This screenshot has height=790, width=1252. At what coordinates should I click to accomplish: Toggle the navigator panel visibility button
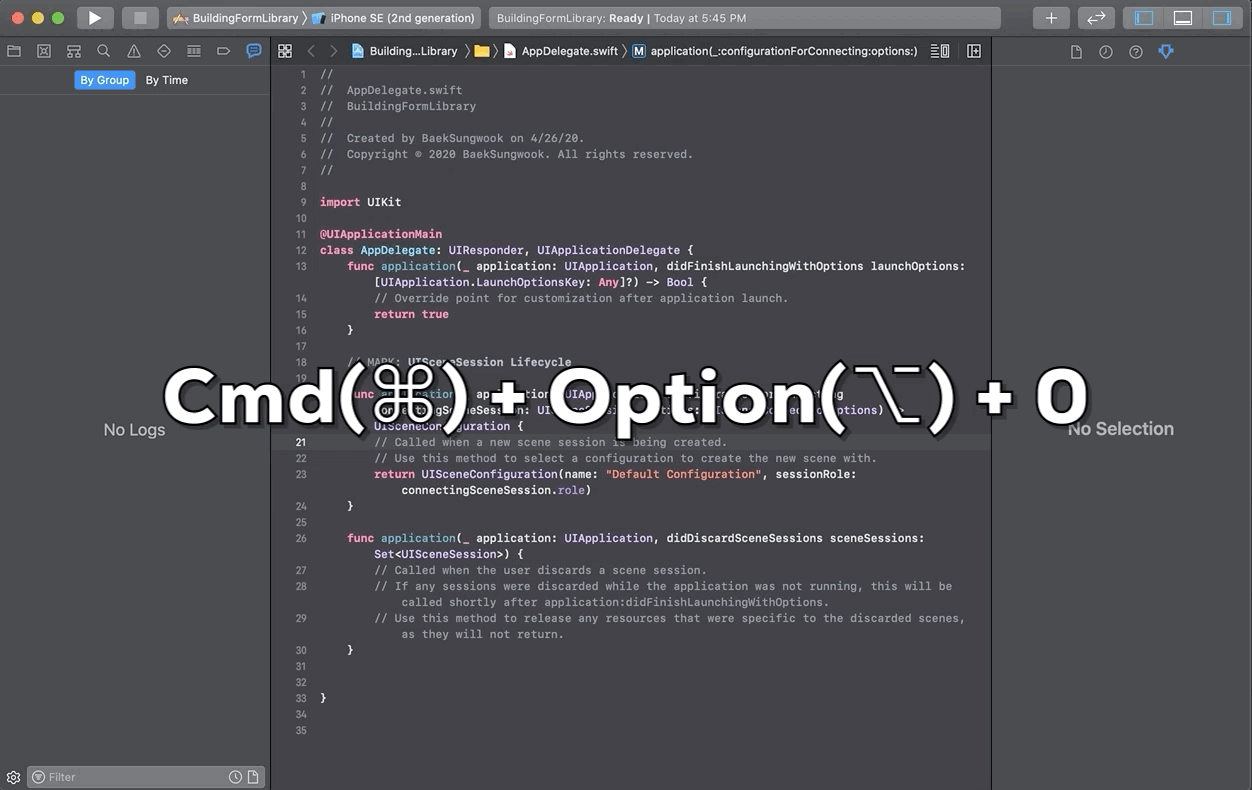click(1141, 17)
